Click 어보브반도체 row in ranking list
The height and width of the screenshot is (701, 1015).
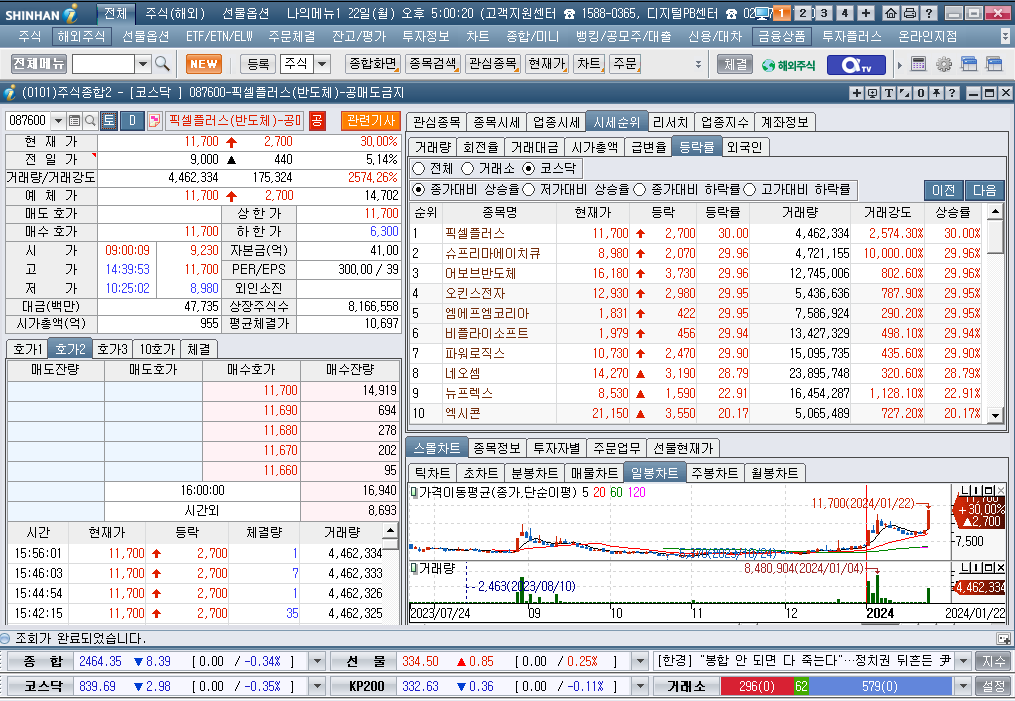(x=696, y=273)
